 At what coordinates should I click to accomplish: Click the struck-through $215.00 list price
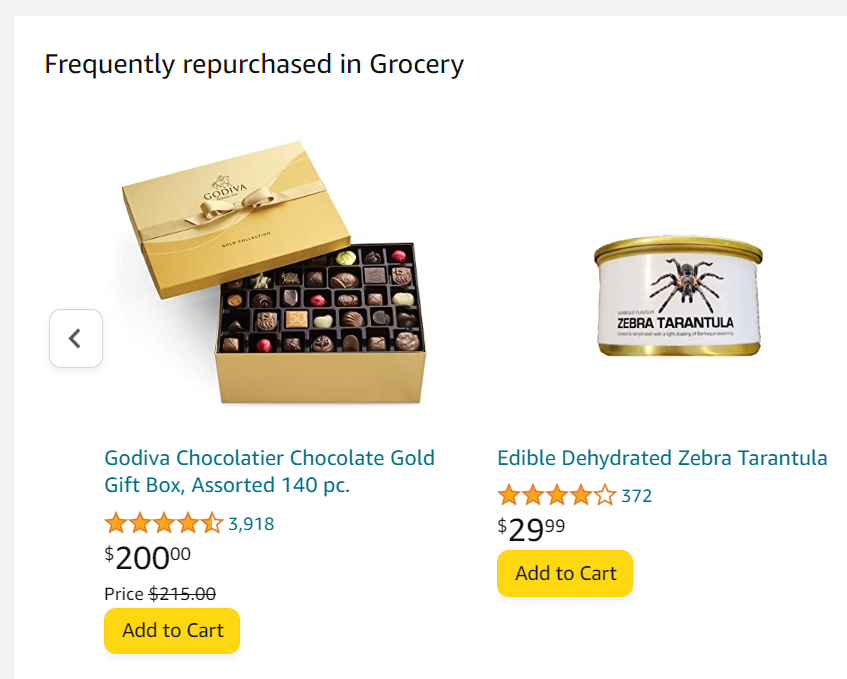(x=182, y=594)
